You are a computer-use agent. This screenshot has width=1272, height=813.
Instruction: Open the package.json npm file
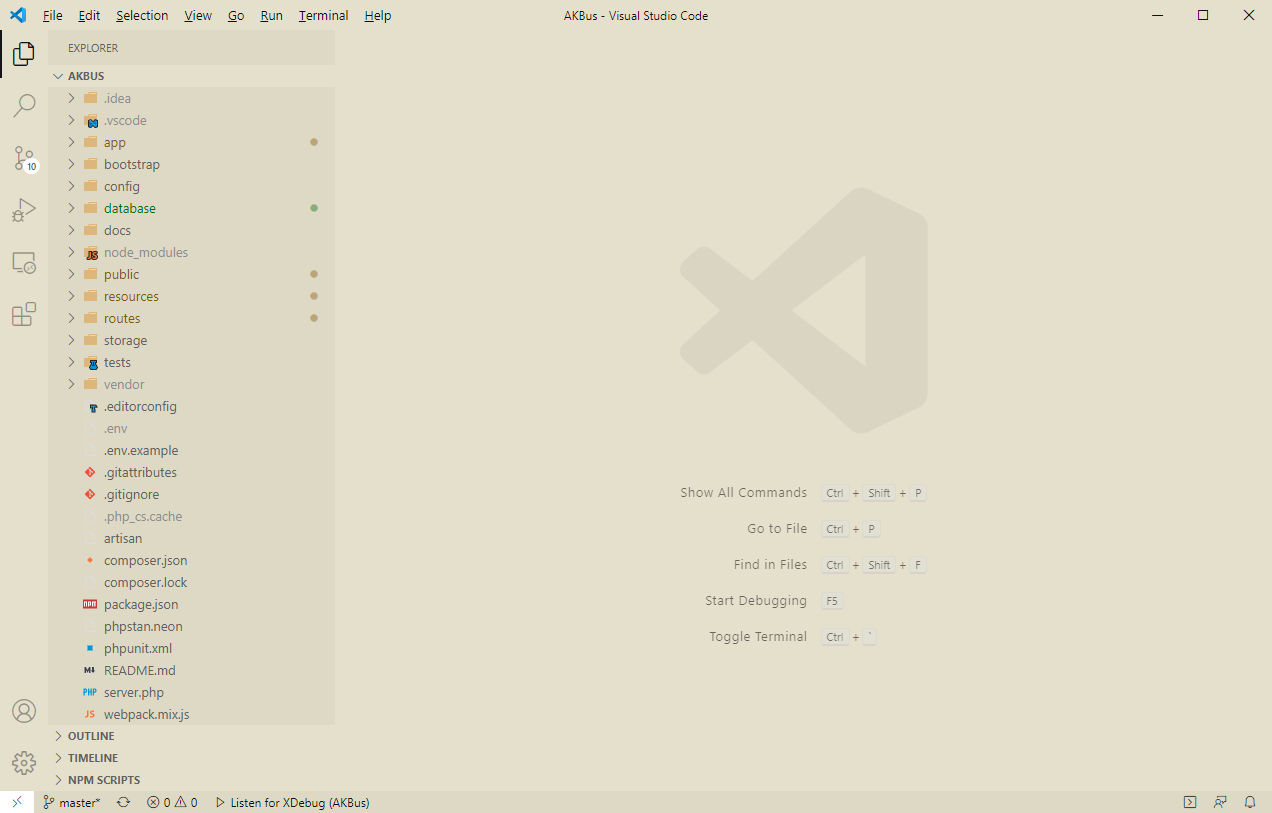[x=192, y=604]
